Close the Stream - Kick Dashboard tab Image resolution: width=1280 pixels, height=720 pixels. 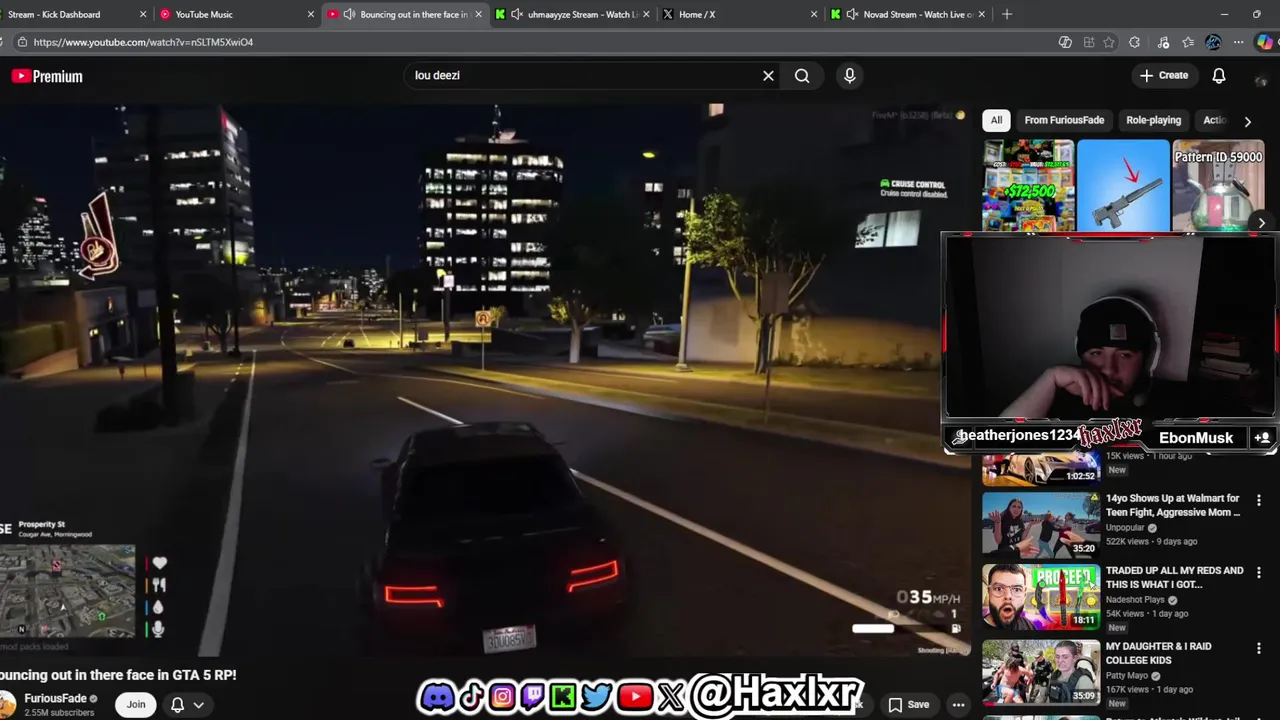(x=143, y=14)
